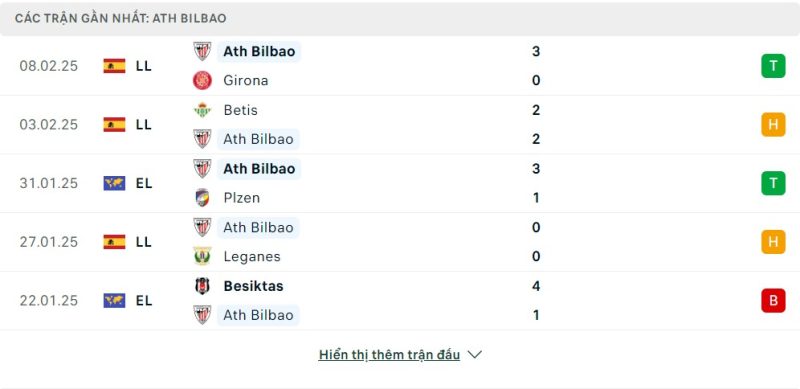Click the red B result badge
Image resolution: width=800 pixels, height=389 pixels.
(773, 300)
